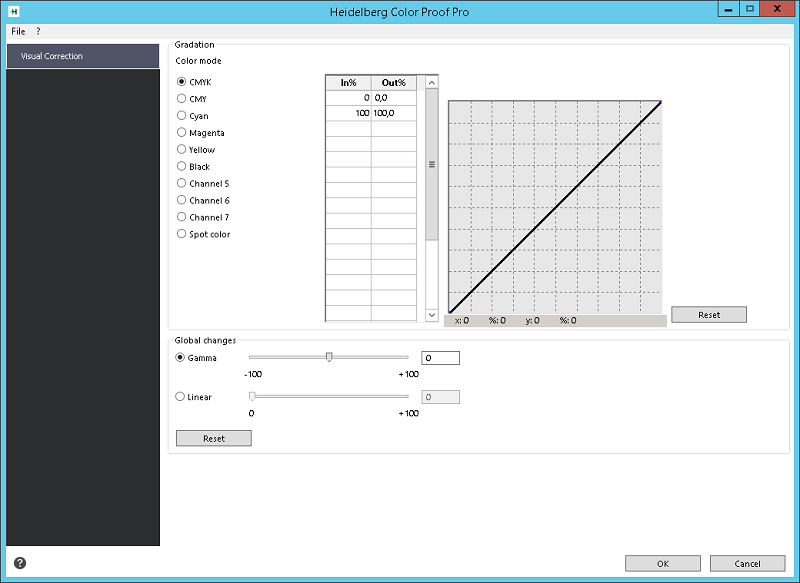Click the Gamma slider handle

click(329, 357)
